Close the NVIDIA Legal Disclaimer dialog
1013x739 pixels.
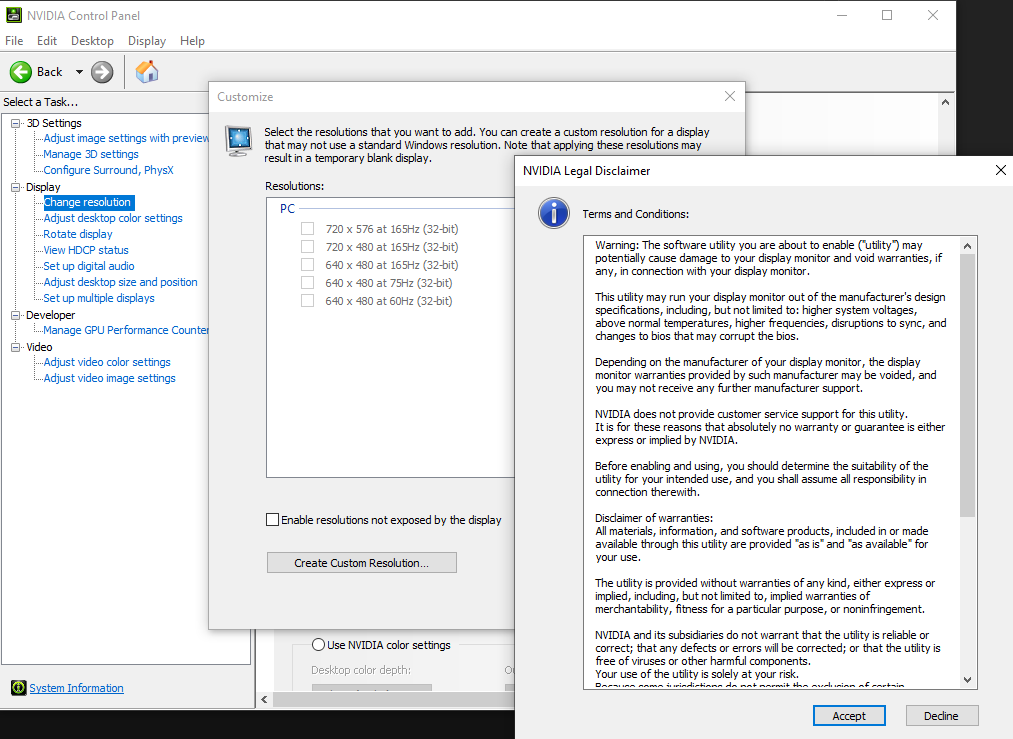pos(1000,170)
